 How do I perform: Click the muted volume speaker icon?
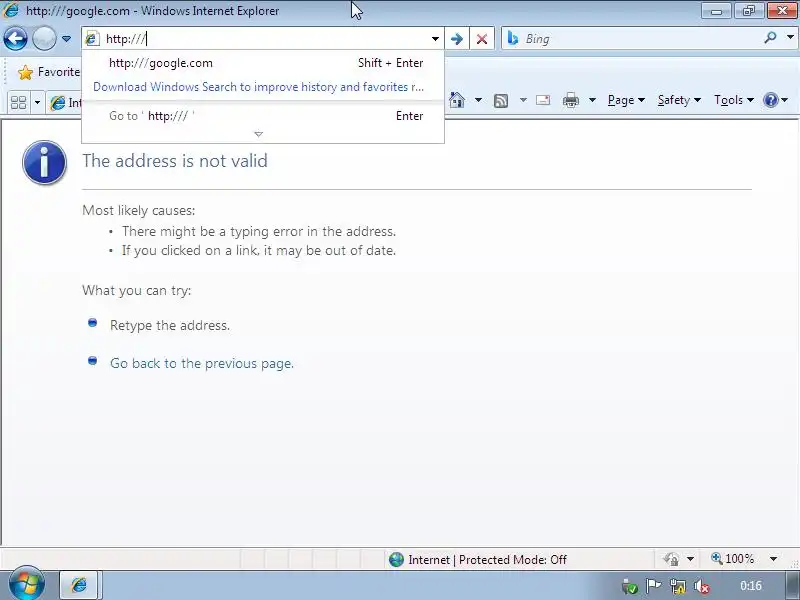point(703,586)
